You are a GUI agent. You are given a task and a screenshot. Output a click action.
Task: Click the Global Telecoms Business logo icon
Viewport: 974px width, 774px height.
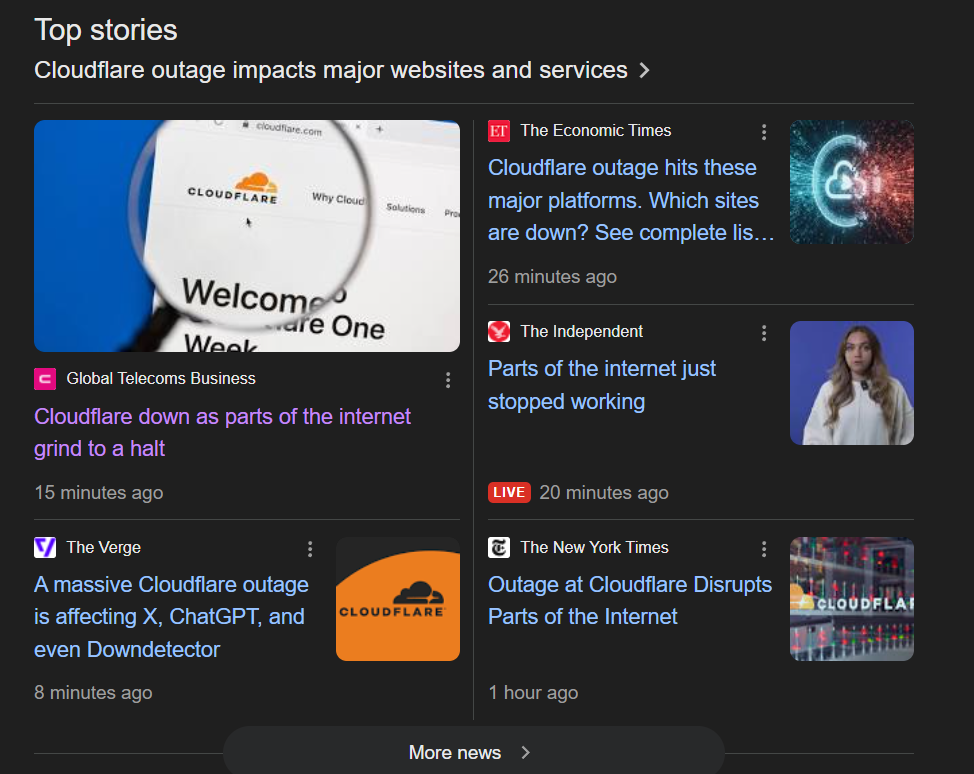(x=45, y=379)
